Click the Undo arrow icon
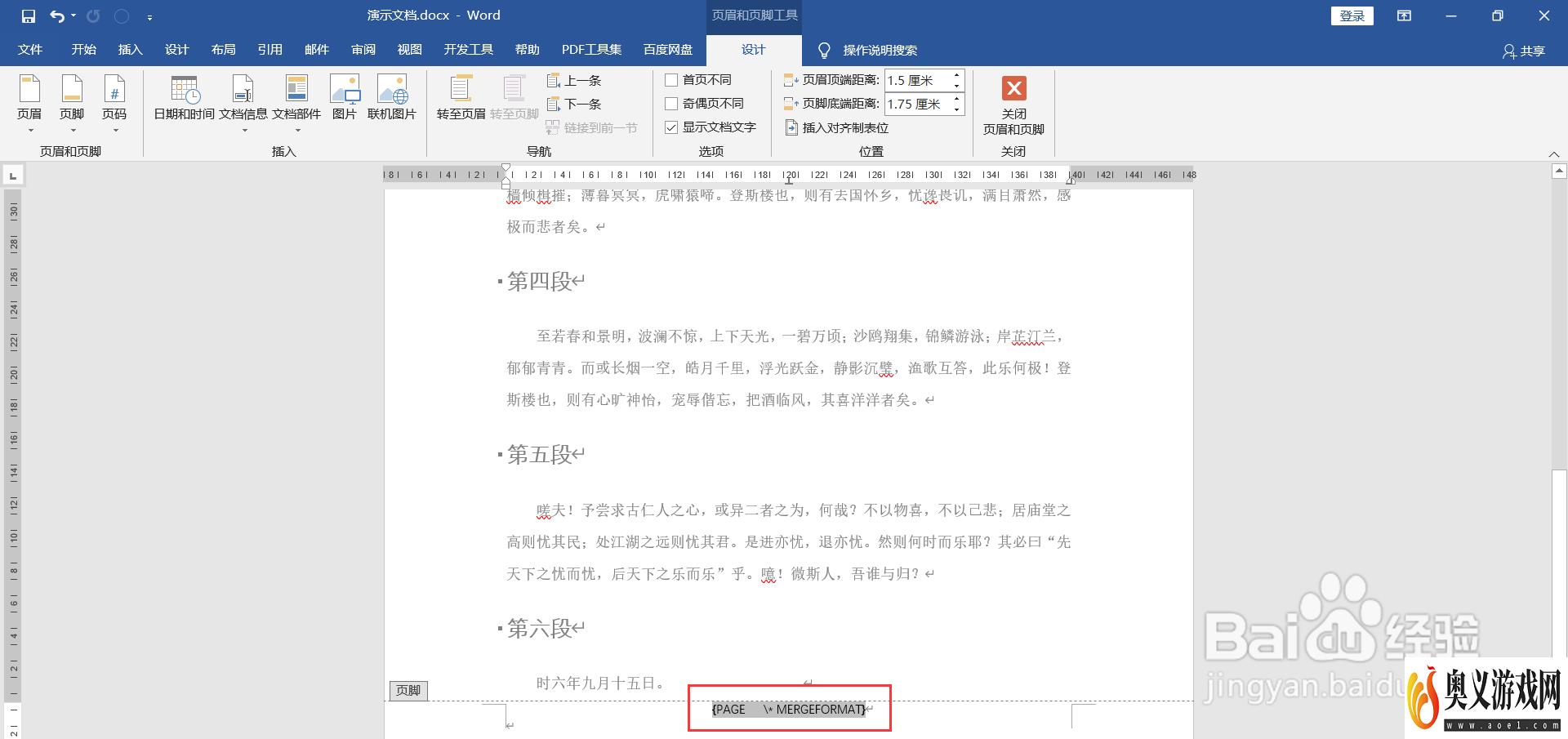Screen dimensions: 1568x739 pos(56,16)
